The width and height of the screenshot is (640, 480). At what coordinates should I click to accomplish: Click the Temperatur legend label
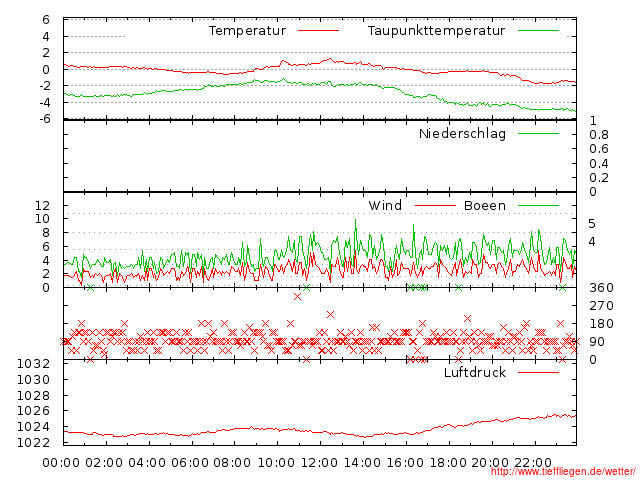click(247, 31)
